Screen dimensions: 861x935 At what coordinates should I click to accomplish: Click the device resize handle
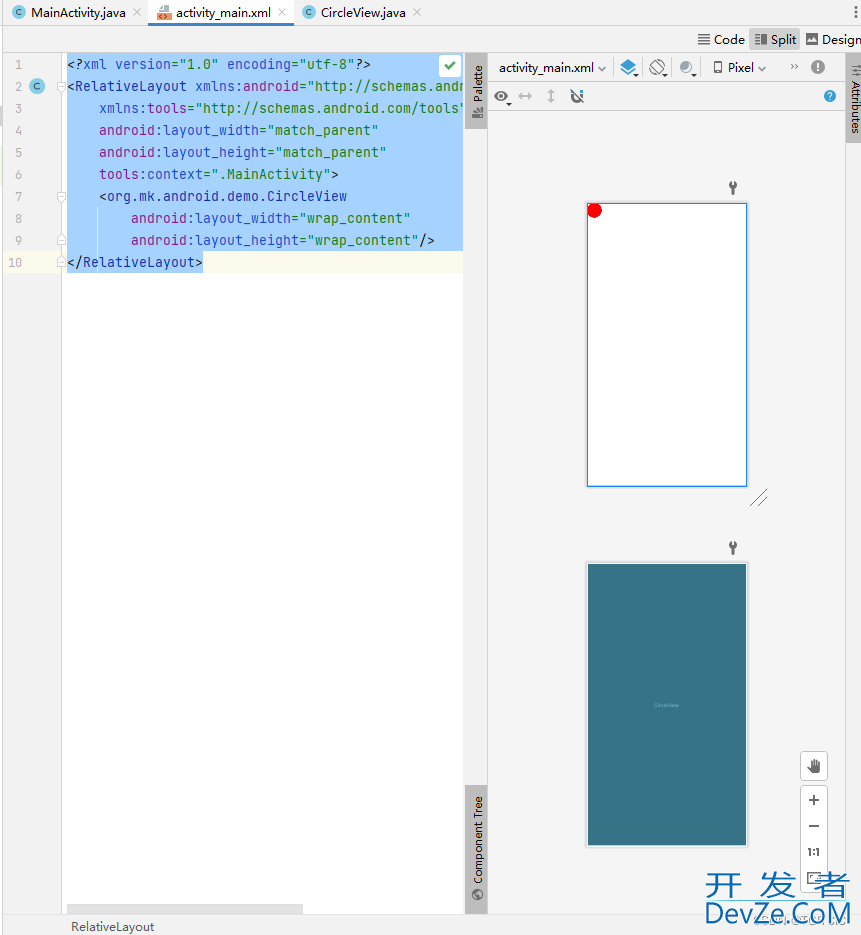(758, 498)
